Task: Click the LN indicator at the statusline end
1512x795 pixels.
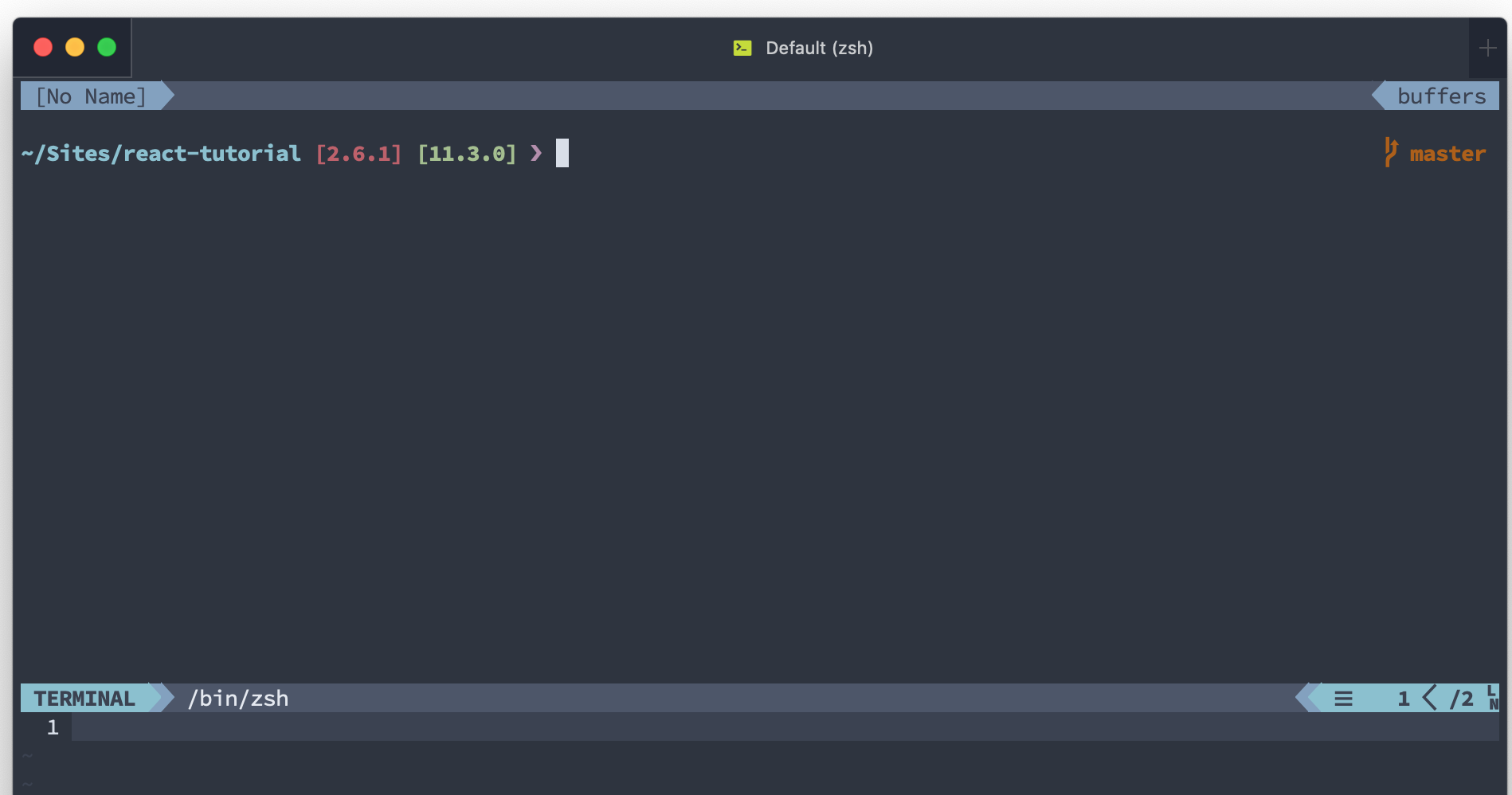Action: pos(1492,699)
